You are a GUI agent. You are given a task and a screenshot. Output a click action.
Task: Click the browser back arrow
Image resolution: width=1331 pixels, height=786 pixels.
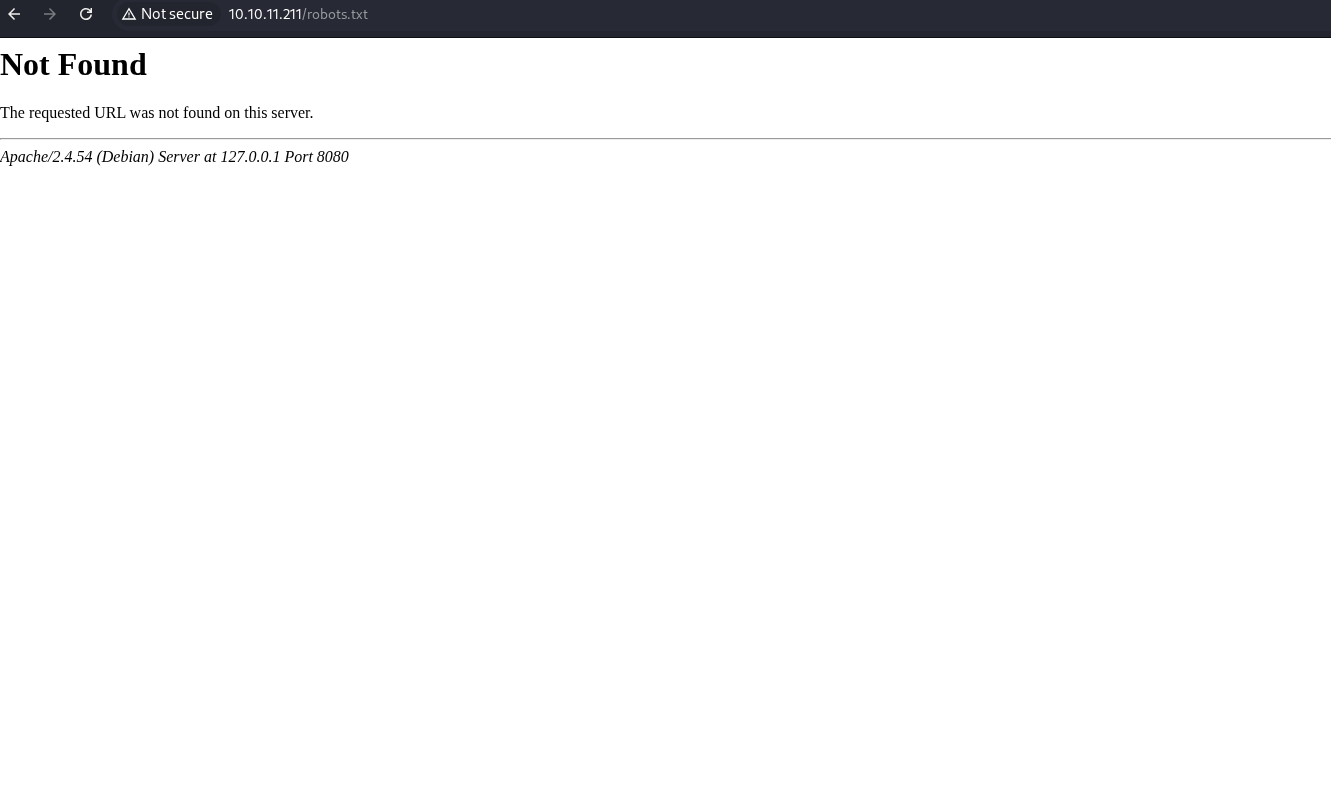click(x=14, y=14)
